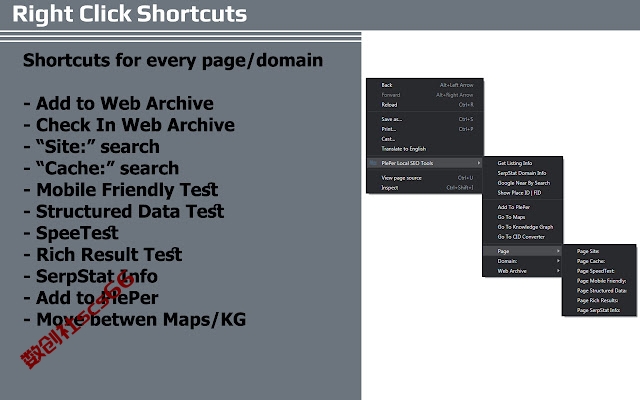Click the 'Right Click Shortcuts' title
Viewport: 640px width, 400px height.
tap(129, 14)
